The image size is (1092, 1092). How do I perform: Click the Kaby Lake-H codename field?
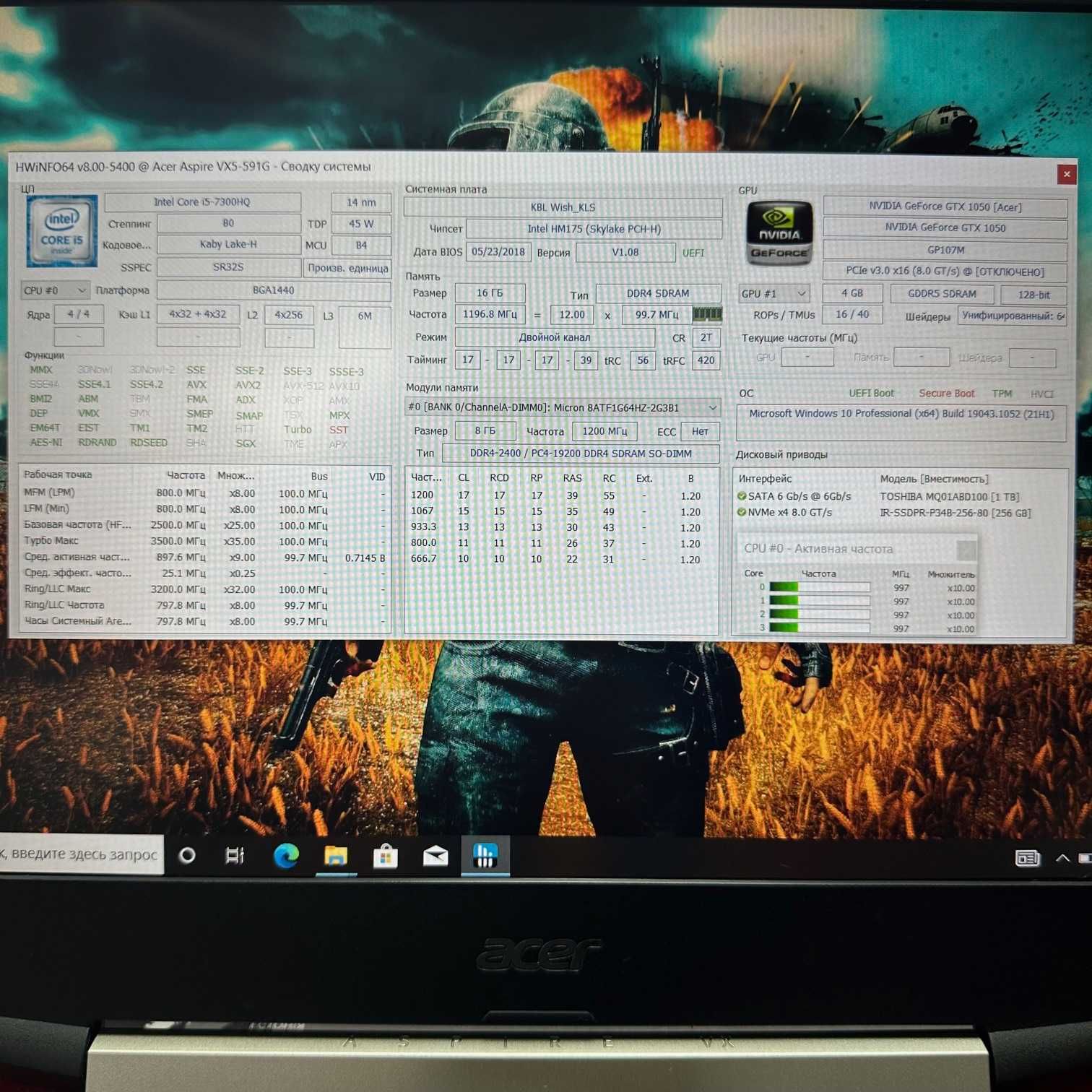(x=228, y=244)
